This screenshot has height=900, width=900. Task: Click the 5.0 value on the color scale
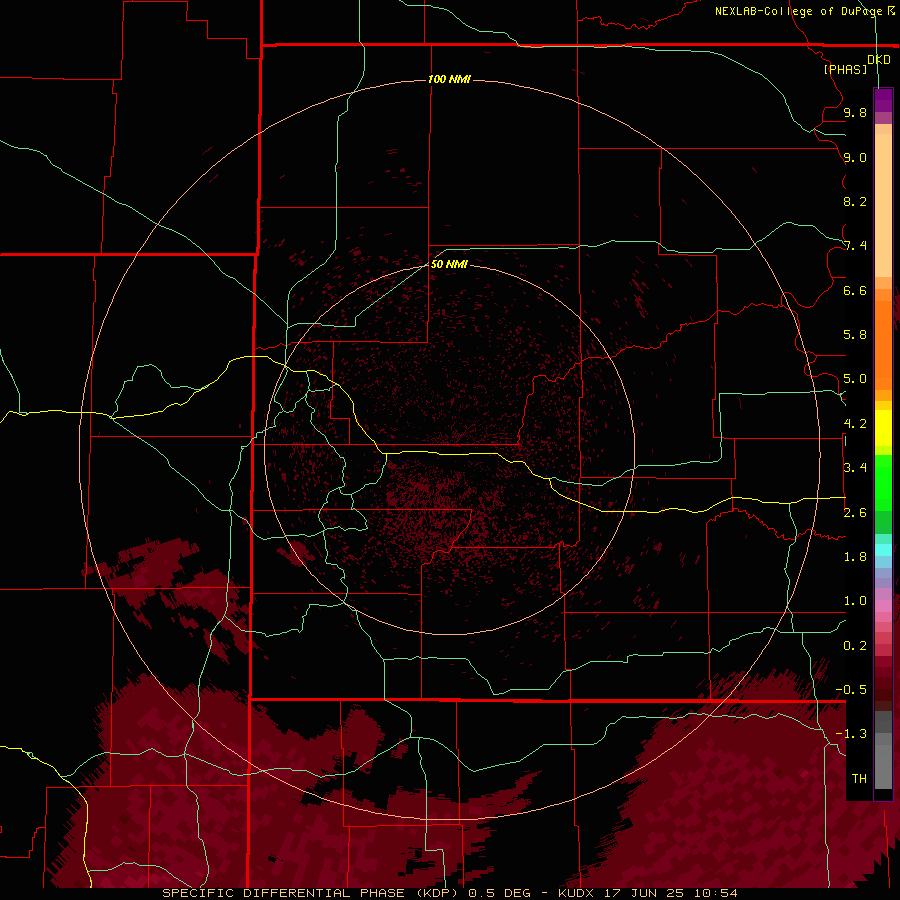click(x=855, y=379)
